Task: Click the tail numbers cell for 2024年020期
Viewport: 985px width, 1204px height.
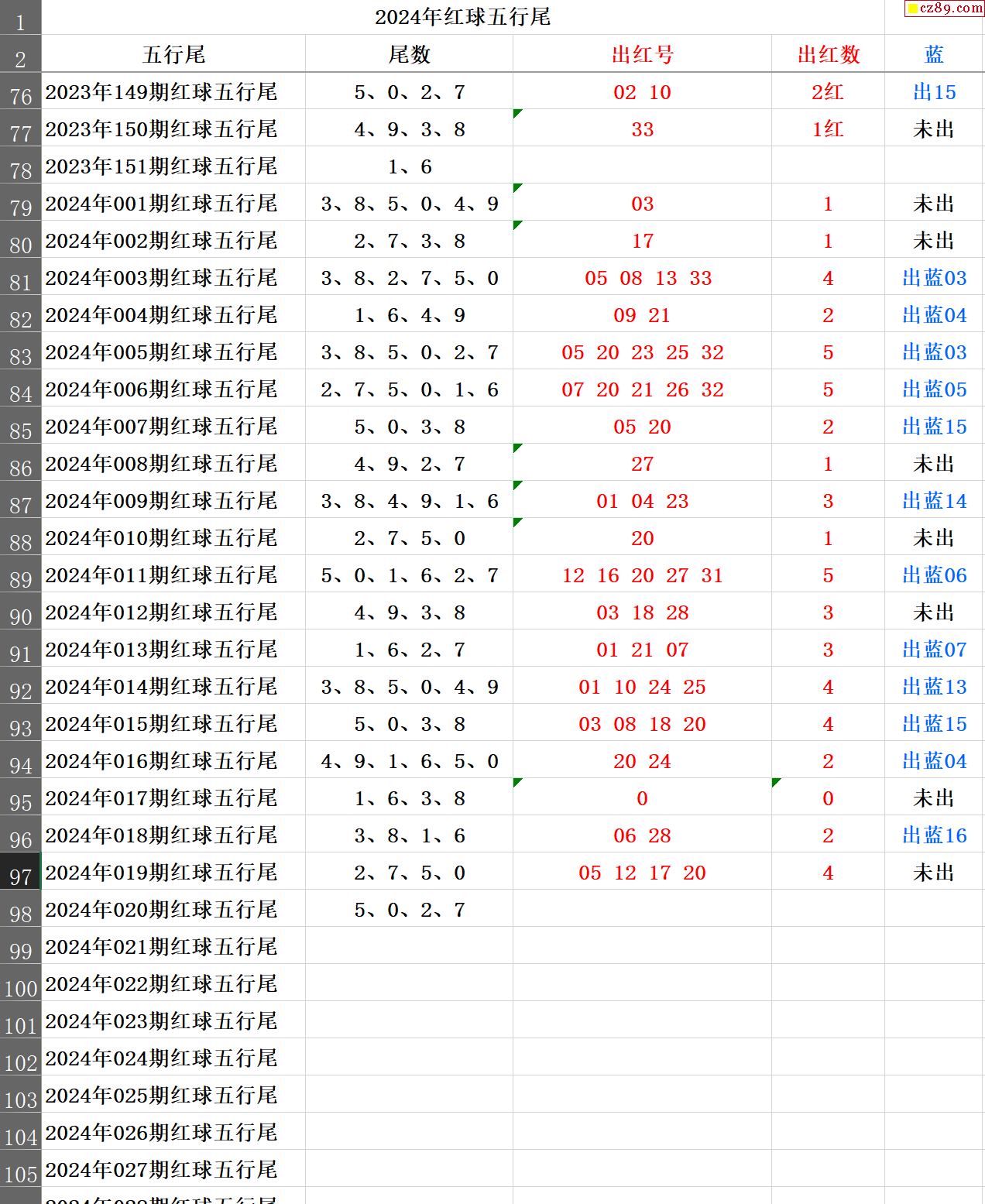Action: point(409,910)
